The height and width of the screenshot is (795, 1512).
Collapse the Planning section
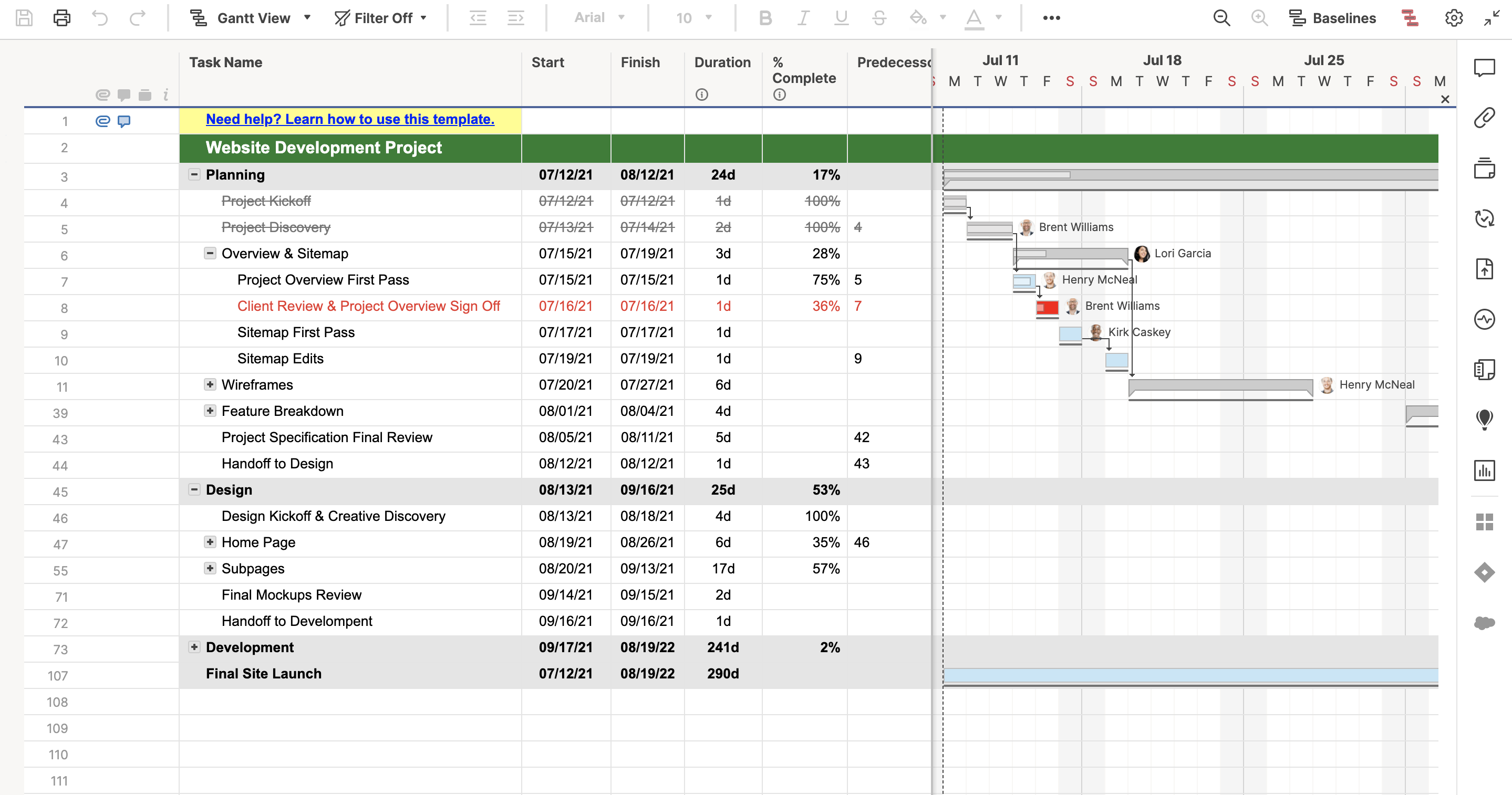(x=194, y=174)
